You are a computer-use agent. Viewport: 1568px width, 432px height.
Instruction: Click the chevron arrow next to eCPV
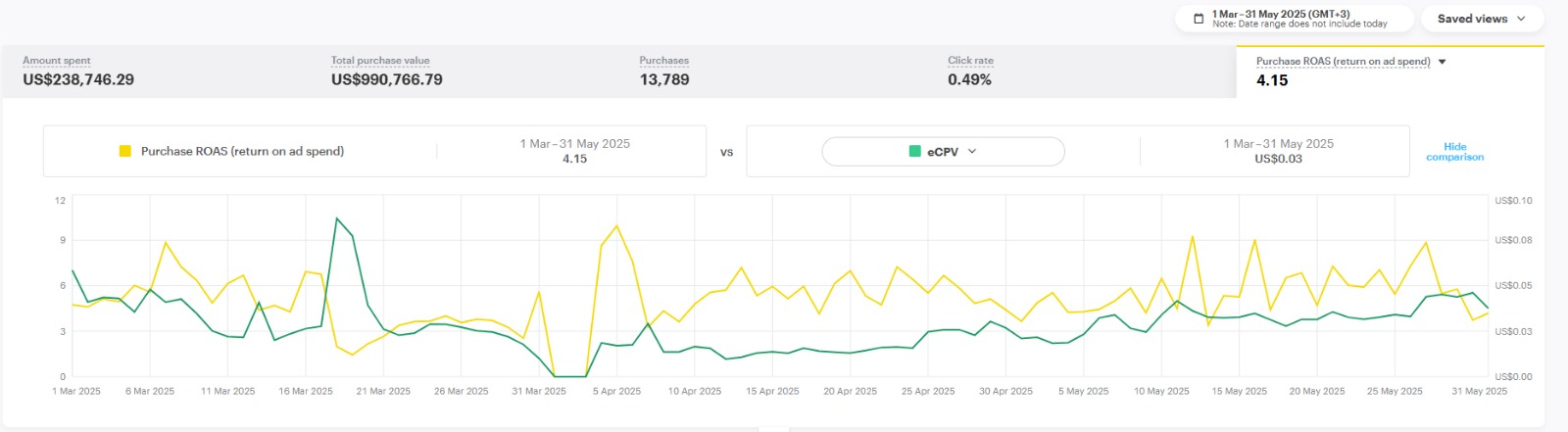(x=972, y=152)
